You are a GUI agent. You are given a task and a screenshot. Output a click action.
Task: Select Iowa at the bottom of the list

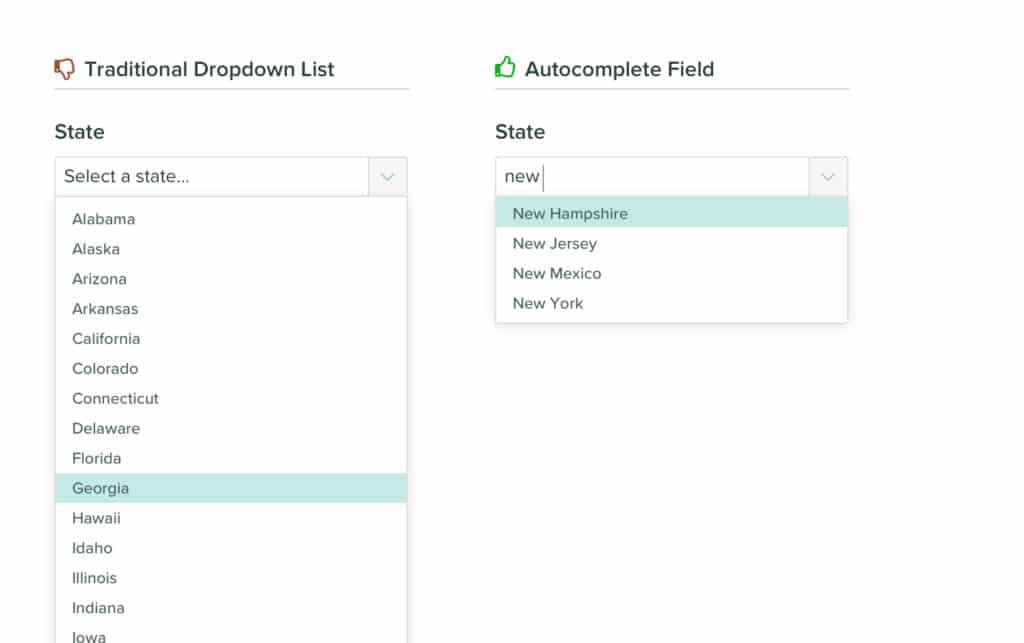(x=88, y=636)
